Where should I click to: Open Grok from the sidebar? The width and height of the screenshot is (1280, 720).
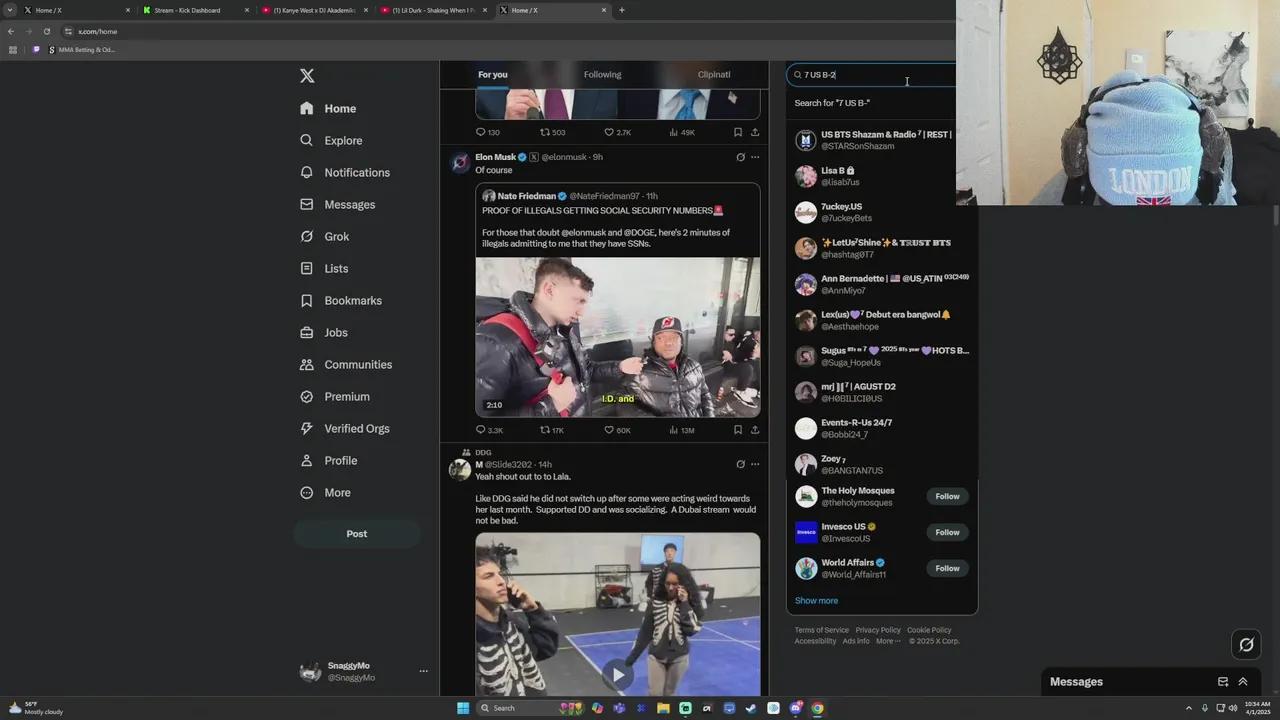324,236
